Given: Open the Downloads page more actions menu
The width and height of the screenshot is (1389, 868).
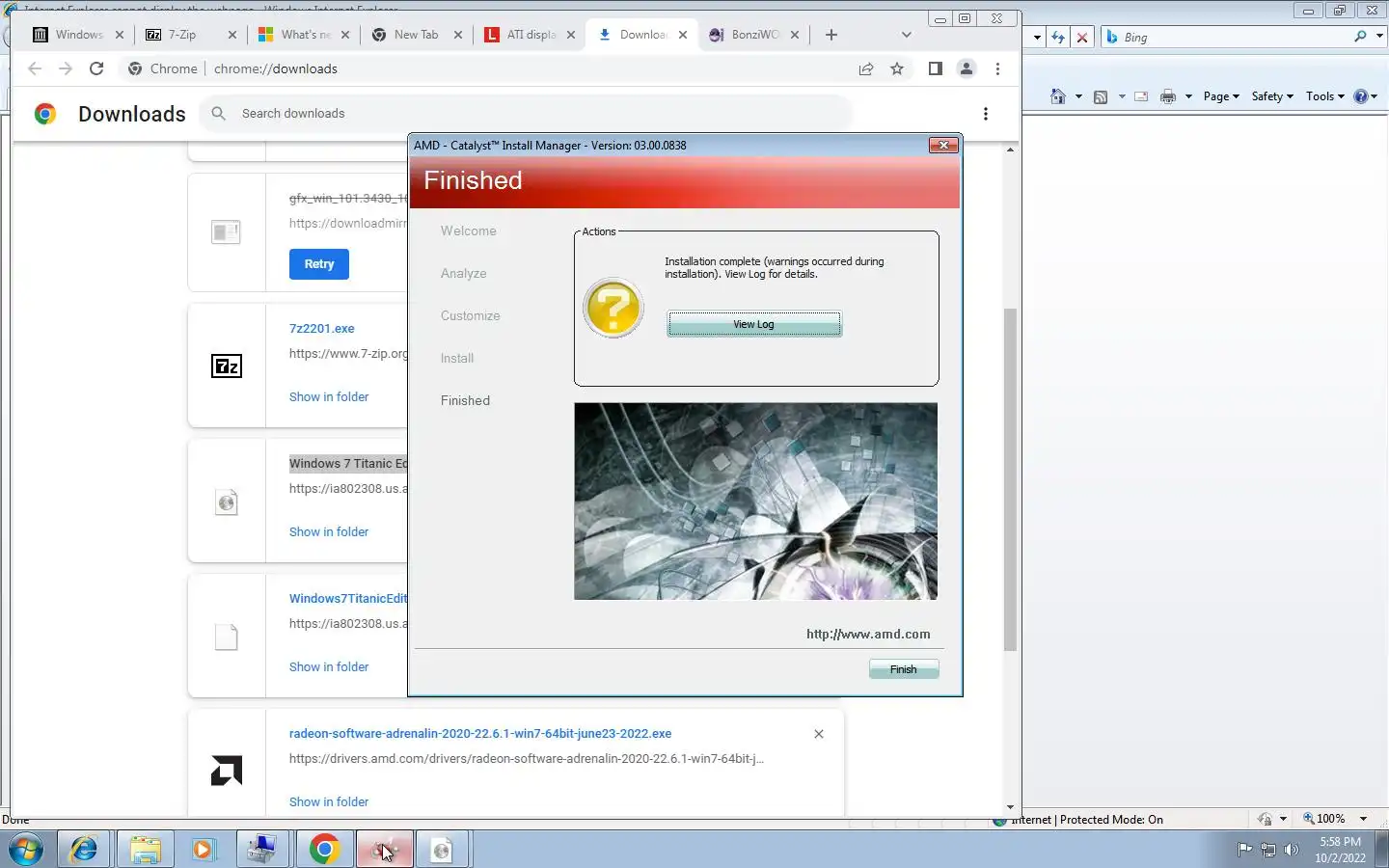Looking at the screenshot, I should [985, 114].
